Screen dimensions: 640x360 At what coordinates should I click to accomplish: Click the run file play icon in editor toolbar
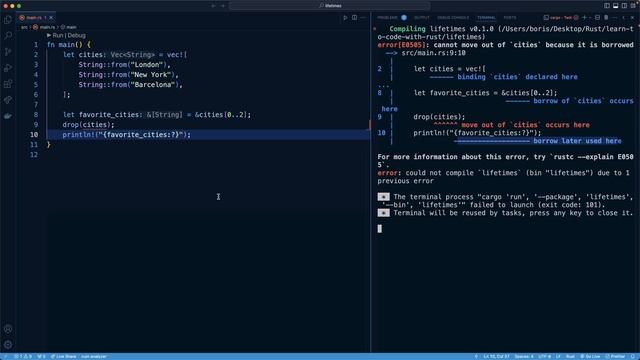(345, 18)
